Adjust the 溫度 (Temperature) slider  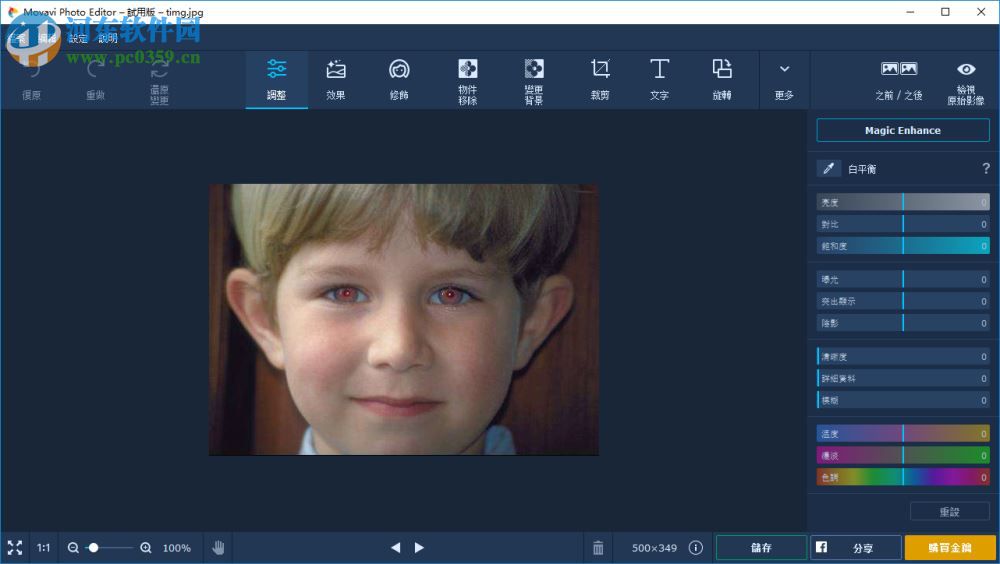click(x=902, y=434)
